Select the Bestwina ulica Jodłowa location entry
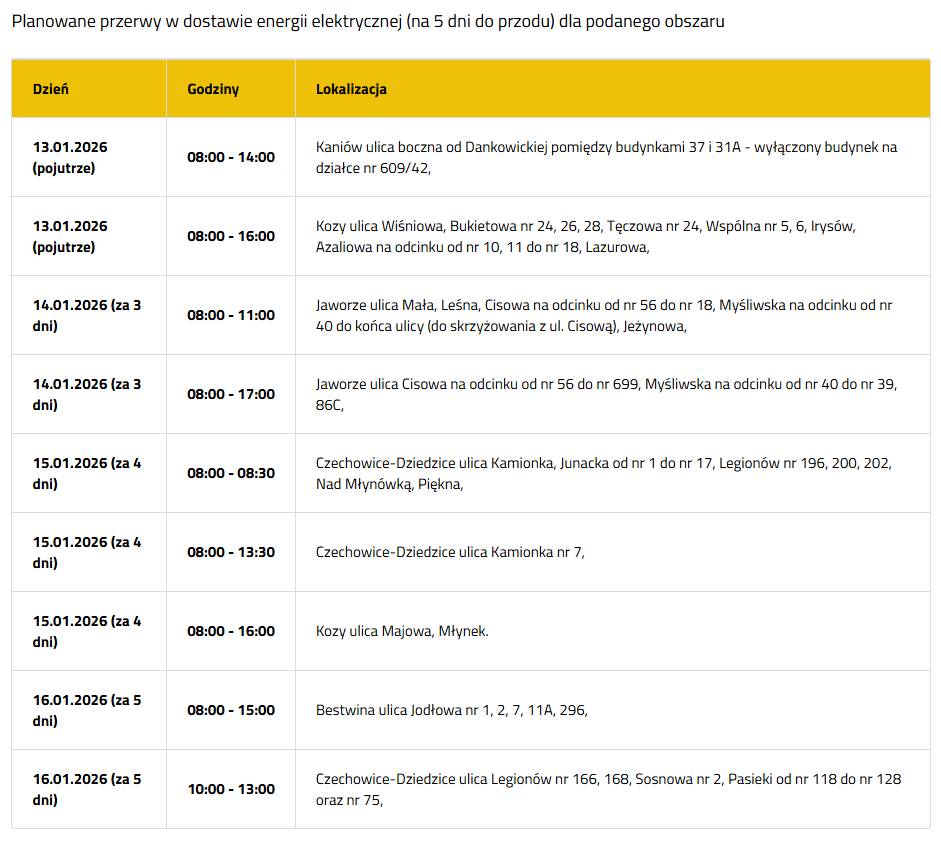The image size is (941, 841). [x=451, y=711]
